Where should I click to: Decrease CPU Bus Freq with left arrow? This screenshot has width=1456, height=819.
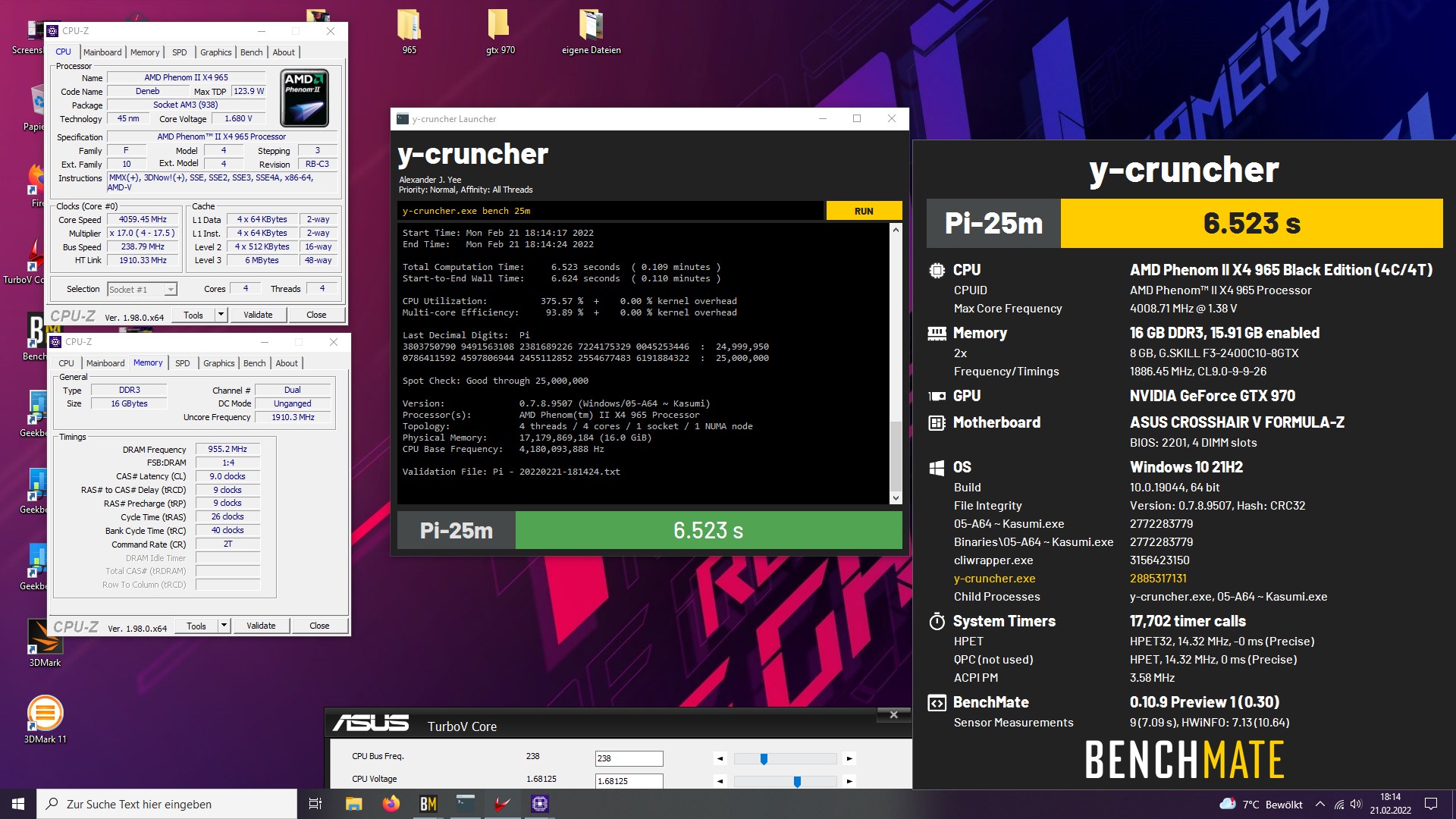pos(720,758)
